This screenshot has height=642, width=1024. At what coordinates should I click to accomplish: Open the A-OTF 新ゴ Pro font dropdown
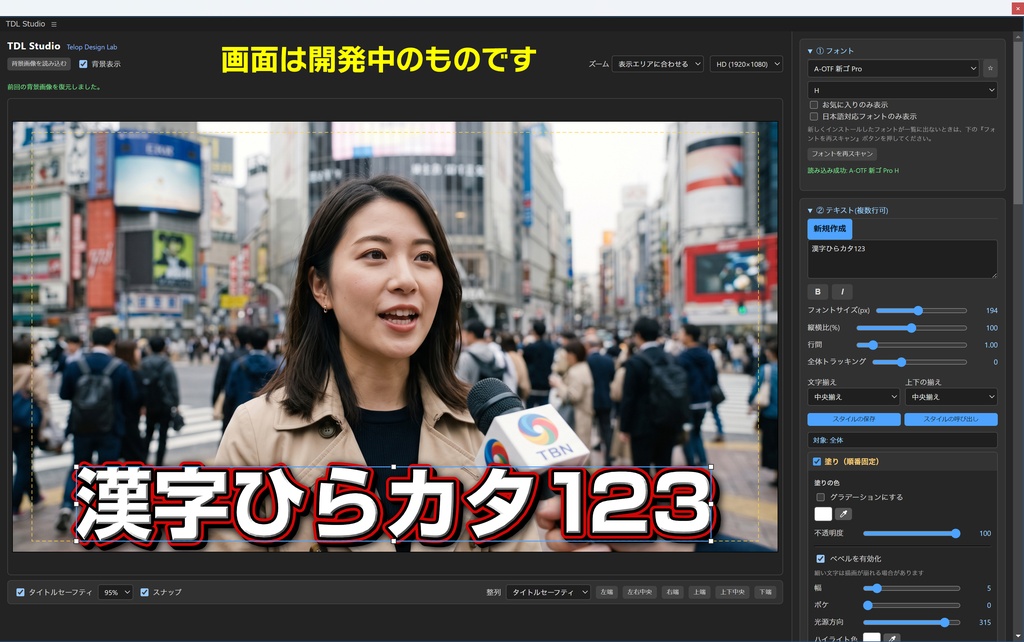coord(893,68)
